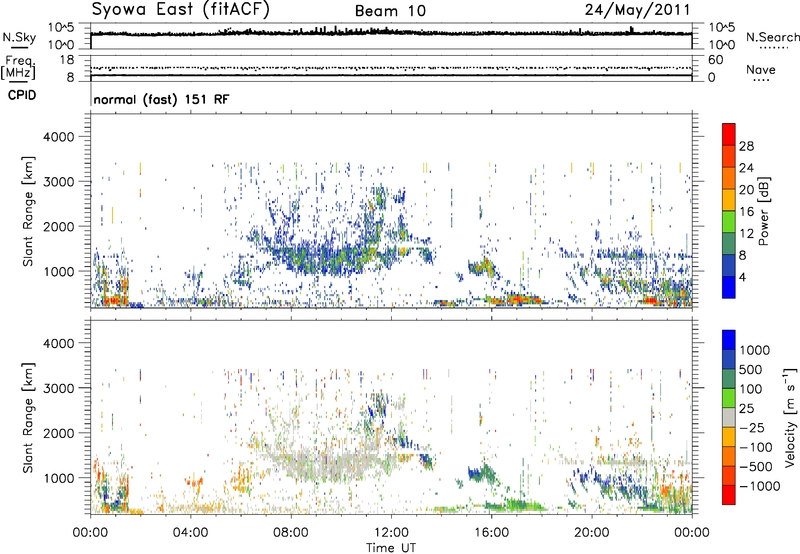Click the "16:00" time tick label
800x554 pixels.
coord(491,533)
